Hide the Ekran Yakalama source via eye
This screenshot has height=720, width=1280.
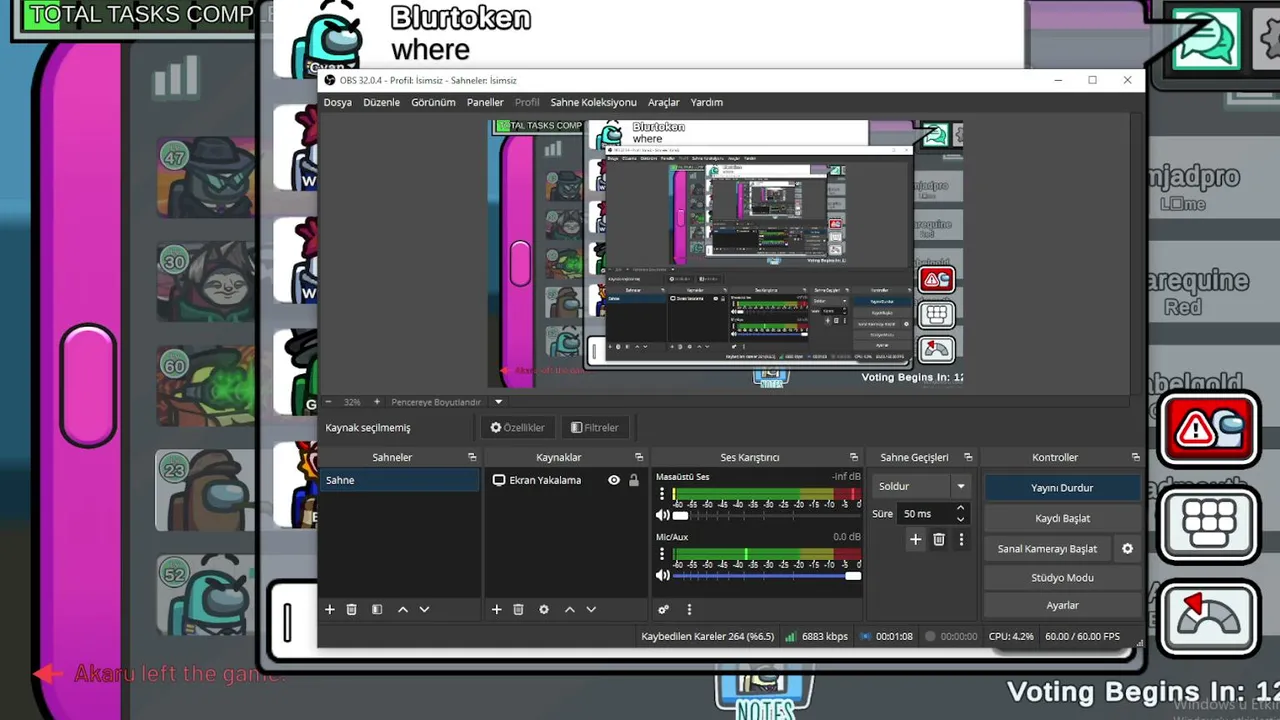click(x=614, y=480)
